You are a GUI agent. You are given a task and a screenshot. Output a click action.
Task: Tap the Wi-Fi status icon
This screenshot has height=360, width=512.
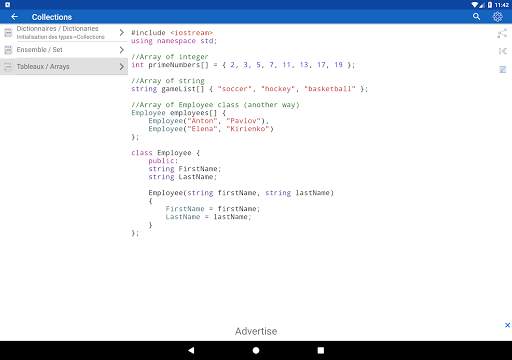click(x=475, y=5)
